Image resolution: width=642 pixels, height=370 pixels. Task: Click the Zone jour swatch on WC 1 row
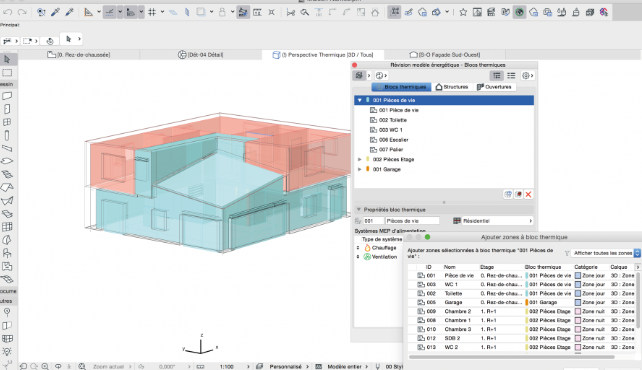click(578, 284)
